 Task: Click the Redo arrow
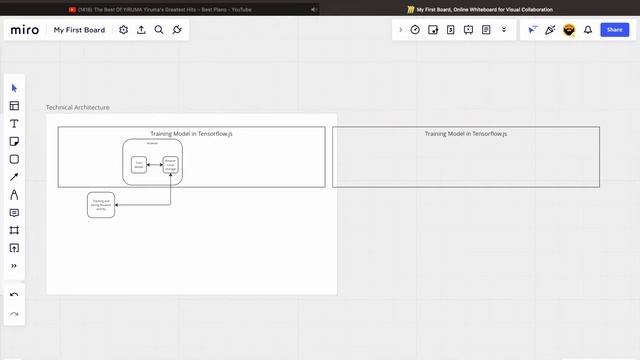pyautogui.click(x=14, y=314)
